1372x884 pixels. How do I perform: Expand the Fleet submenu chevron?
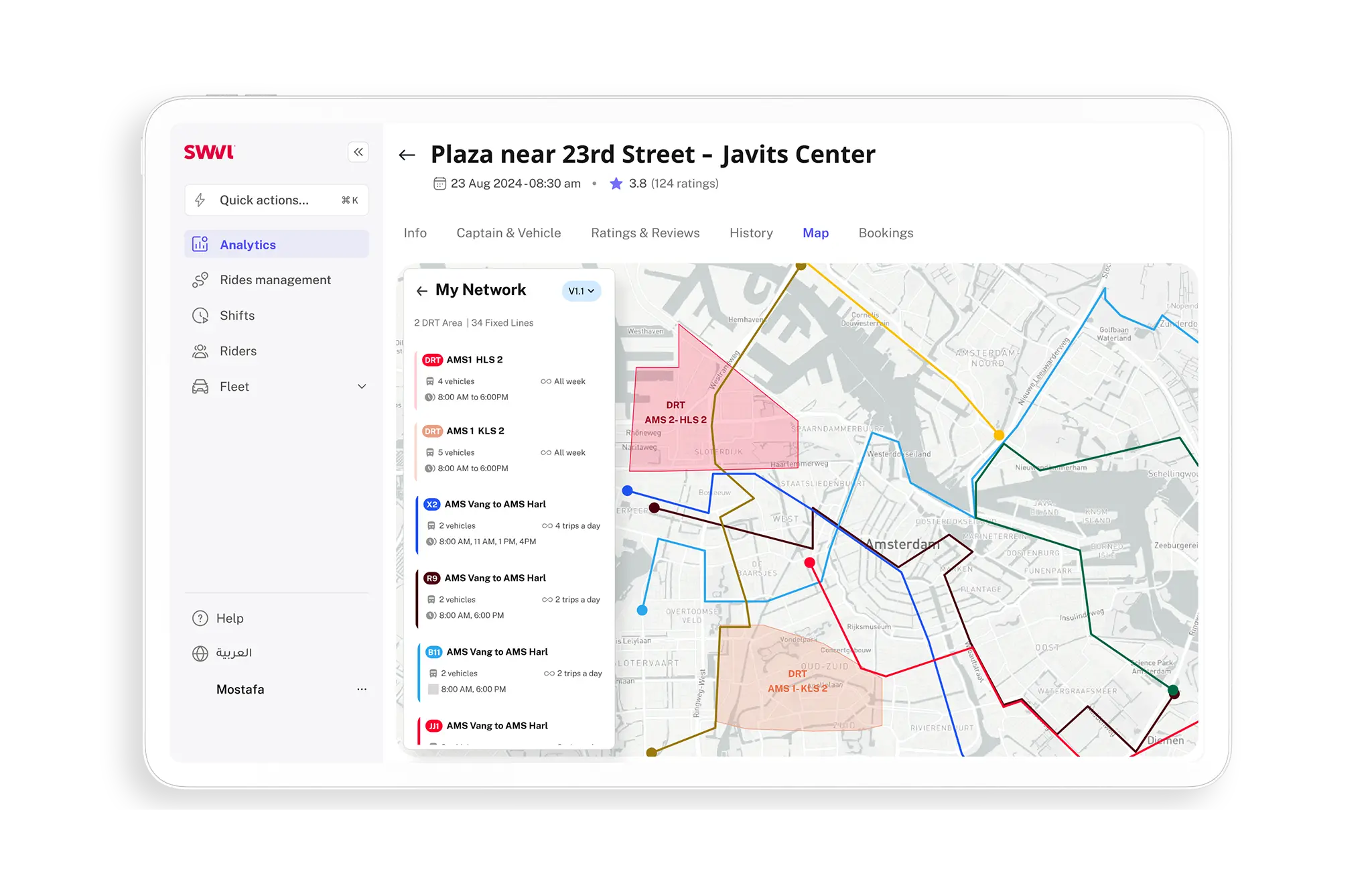coord(362,386)
